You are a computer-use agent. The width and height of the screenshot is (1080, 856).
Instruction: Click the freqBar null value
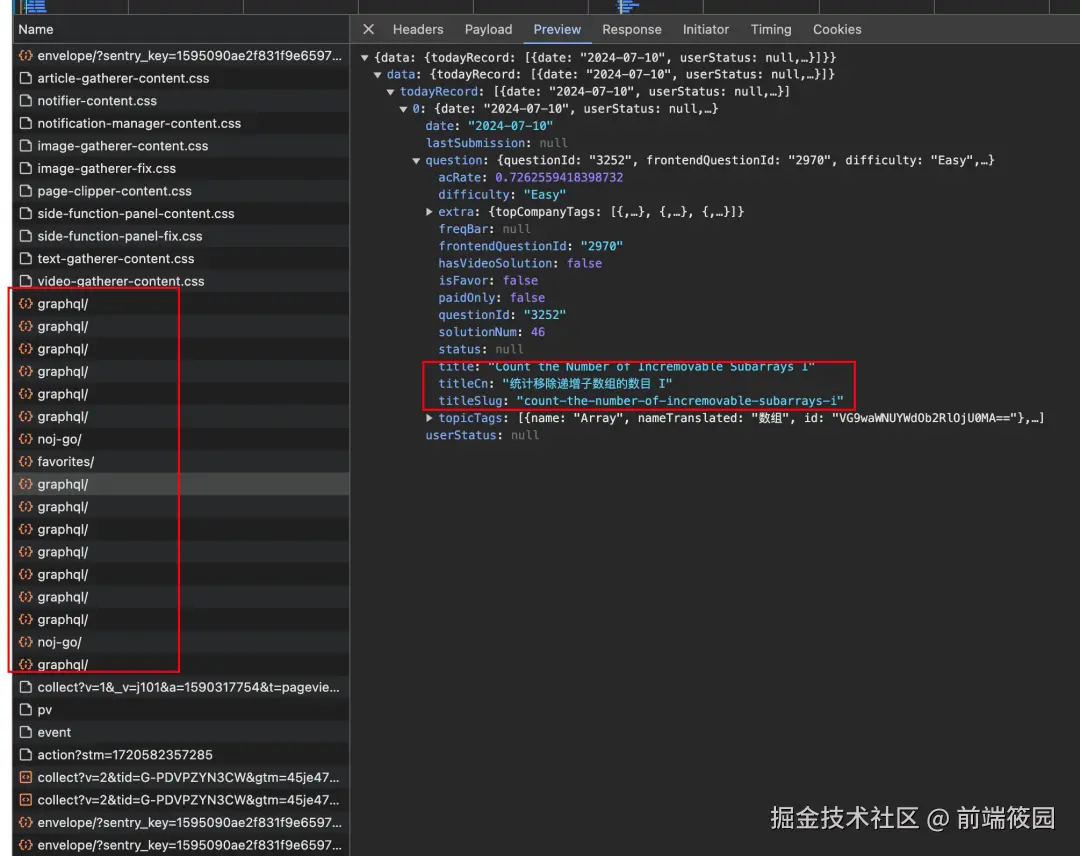(x=517, y=229)
